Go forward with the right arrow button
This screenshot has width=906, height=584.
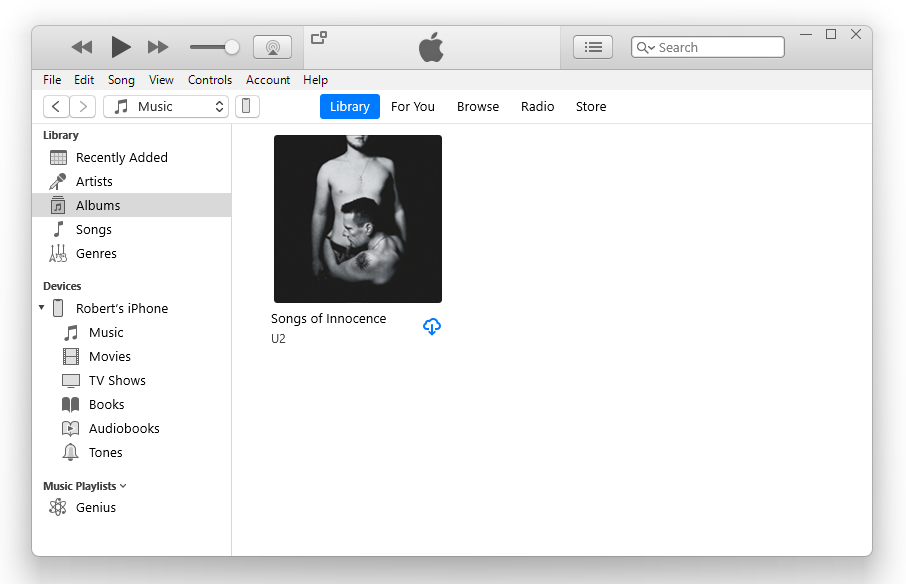pos(83,107)
